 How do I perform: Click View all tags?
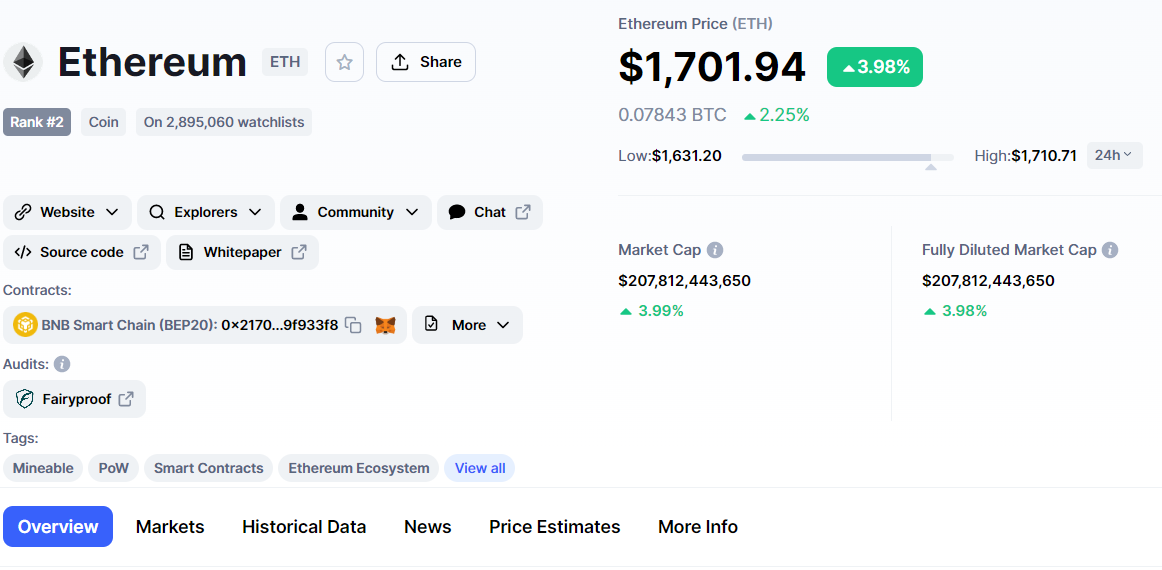[x=479, y=468]
